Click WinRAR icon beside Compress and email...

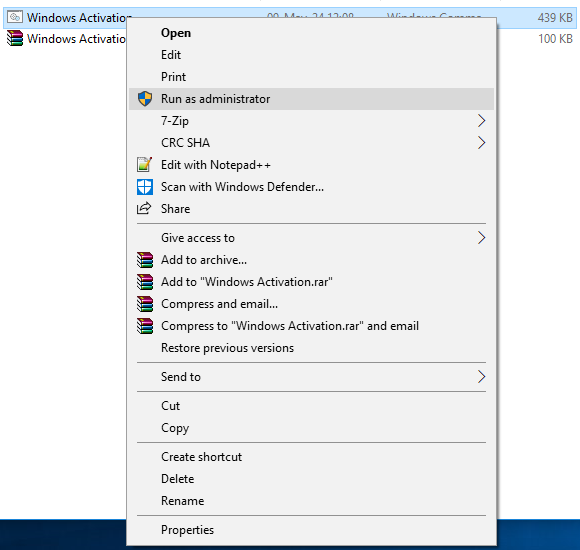coord(145,304)
